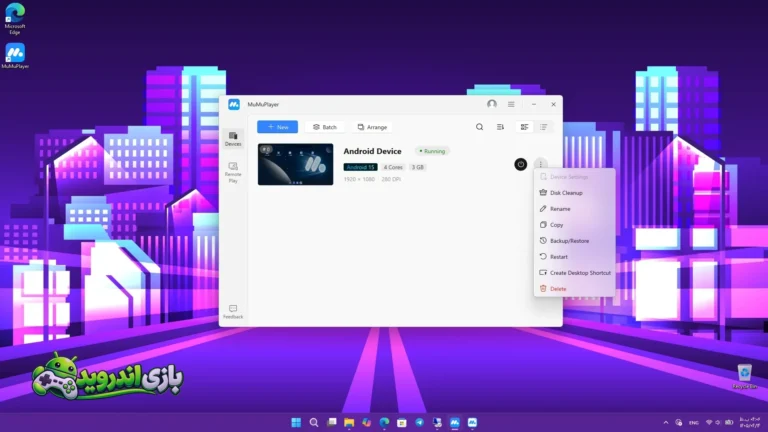Click the Wi-Fi network tray icon

click(709, 422)
